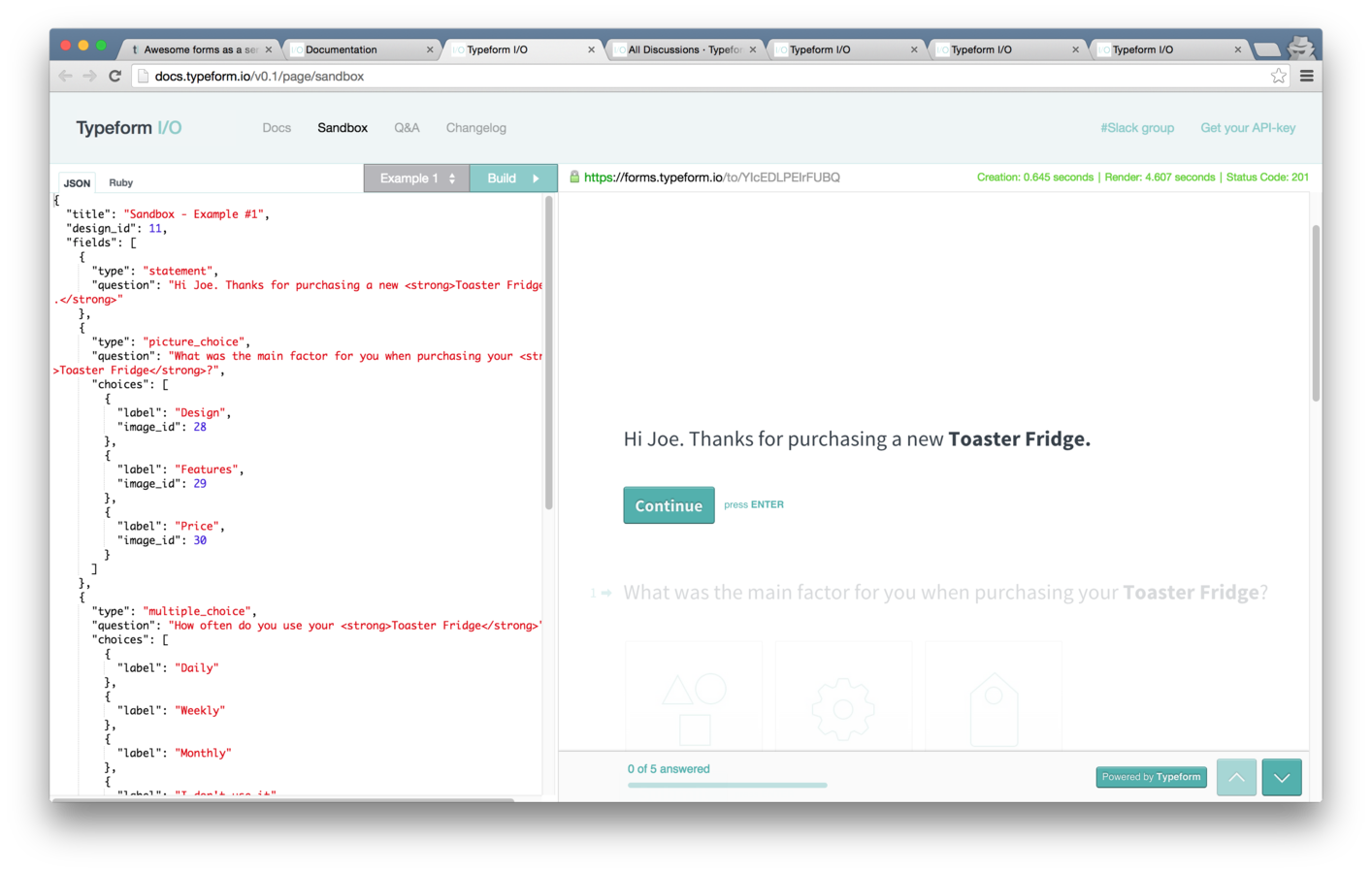
Task: Click the browser forward arrow
Action: click(x=89, y=76)
